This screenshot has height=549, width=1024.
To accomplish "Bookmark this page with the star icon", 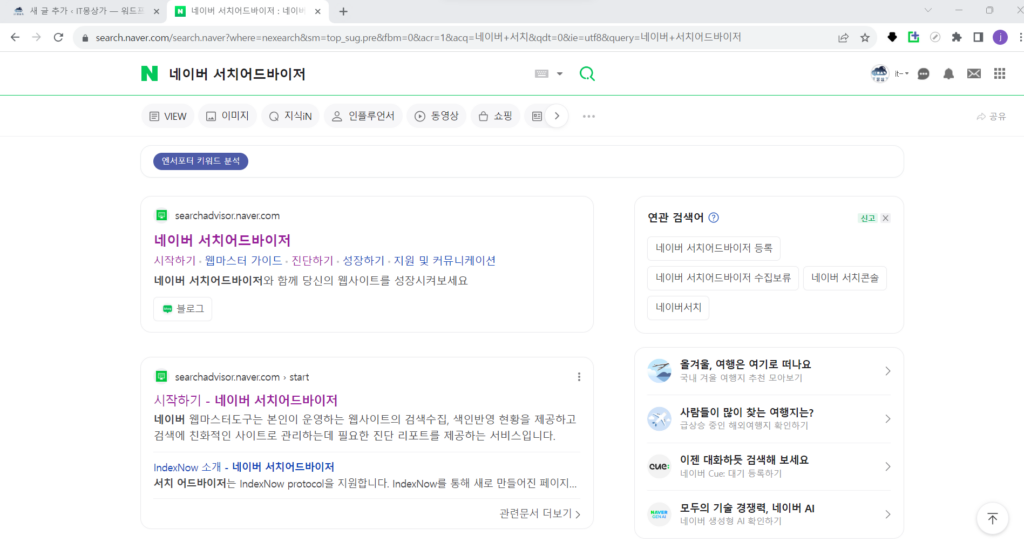I will coord(865,38).
